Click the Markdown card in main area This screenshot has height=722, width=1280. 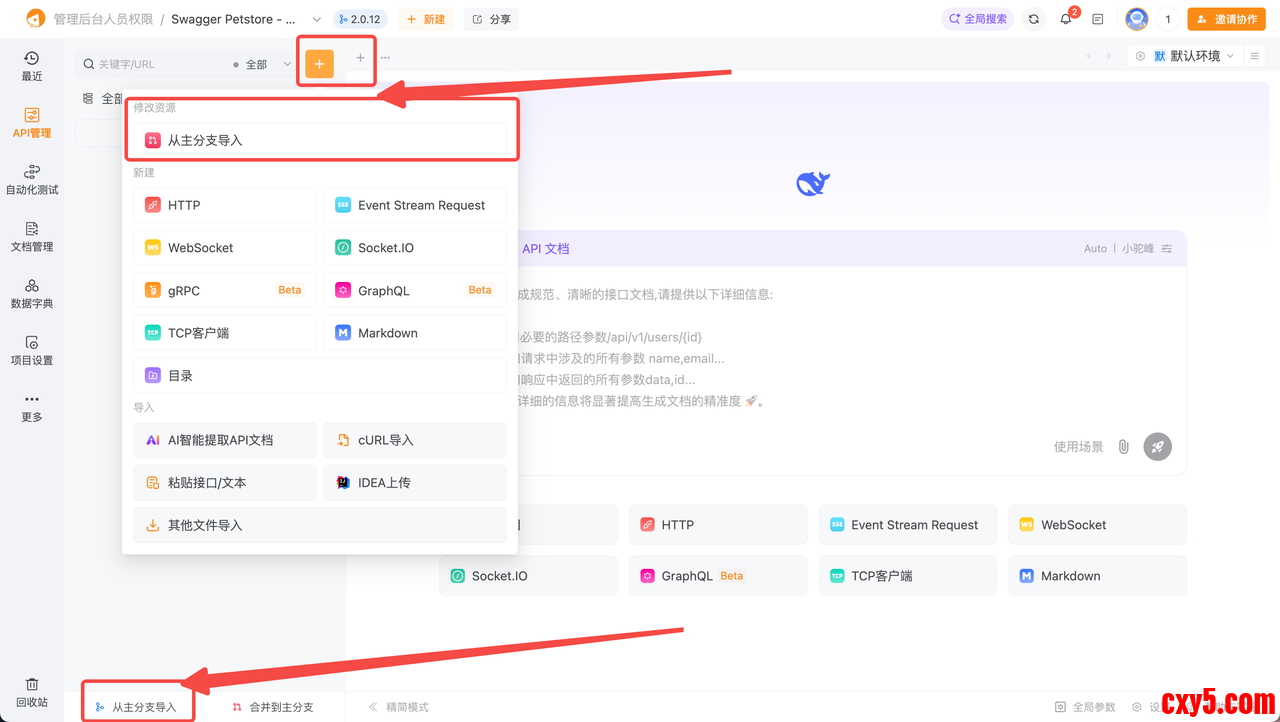[1098, 576]
